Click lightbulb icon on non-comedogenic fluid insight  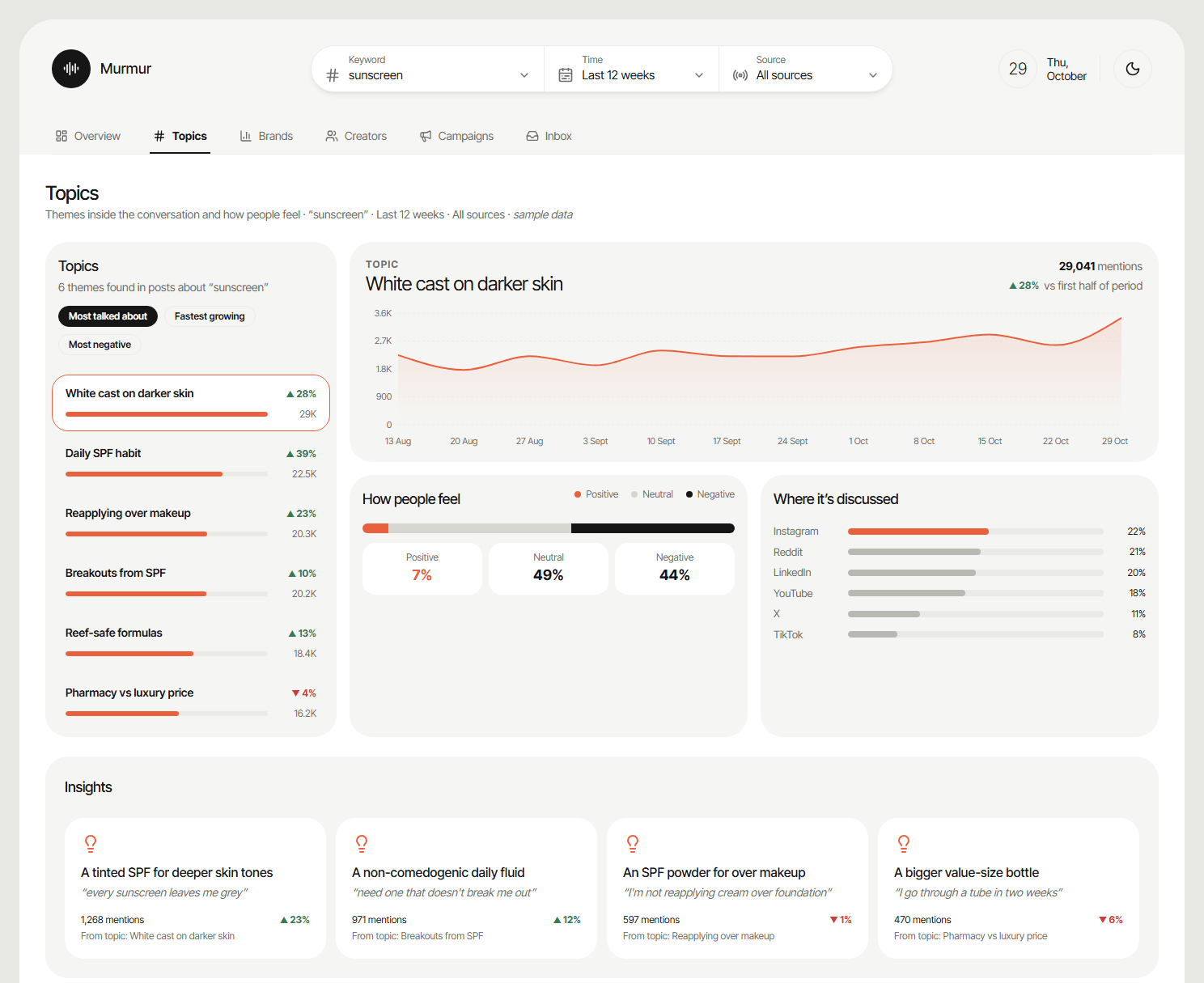point(362,844)
